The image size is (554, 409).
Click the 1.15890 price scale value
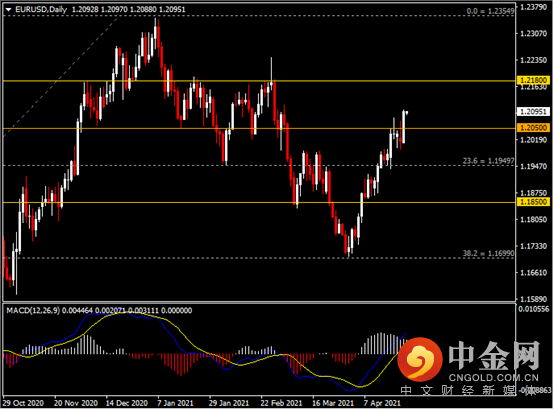(534, 299)
